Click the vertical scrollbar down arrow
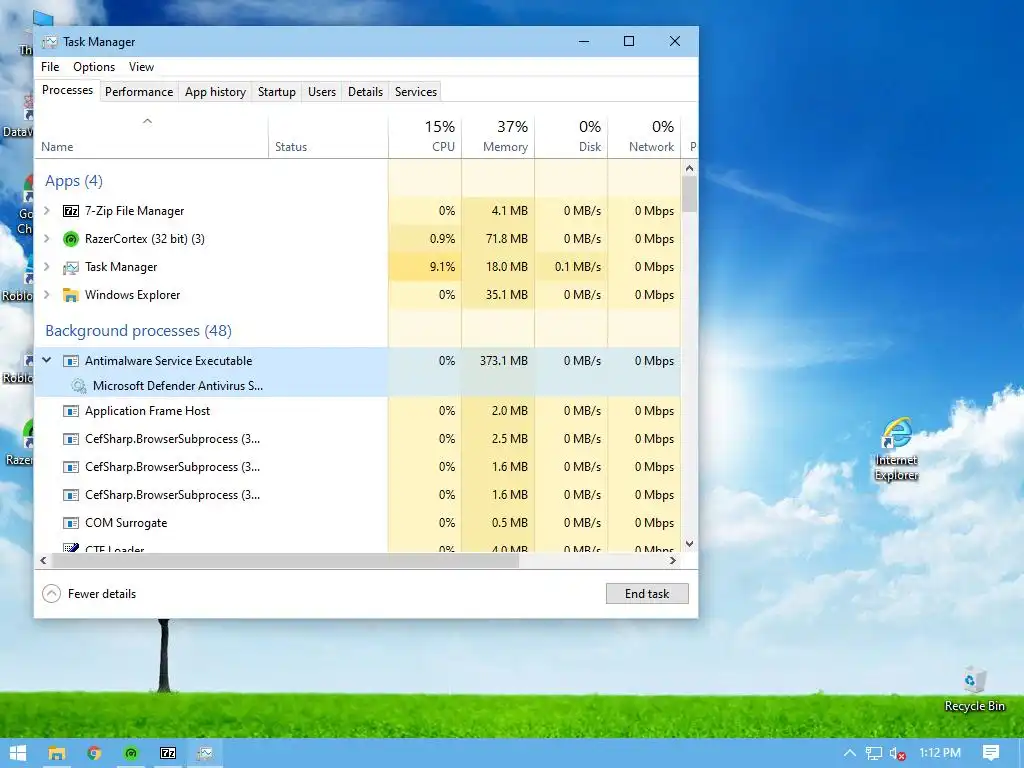The image size is (1024, 768). [690, 543]
